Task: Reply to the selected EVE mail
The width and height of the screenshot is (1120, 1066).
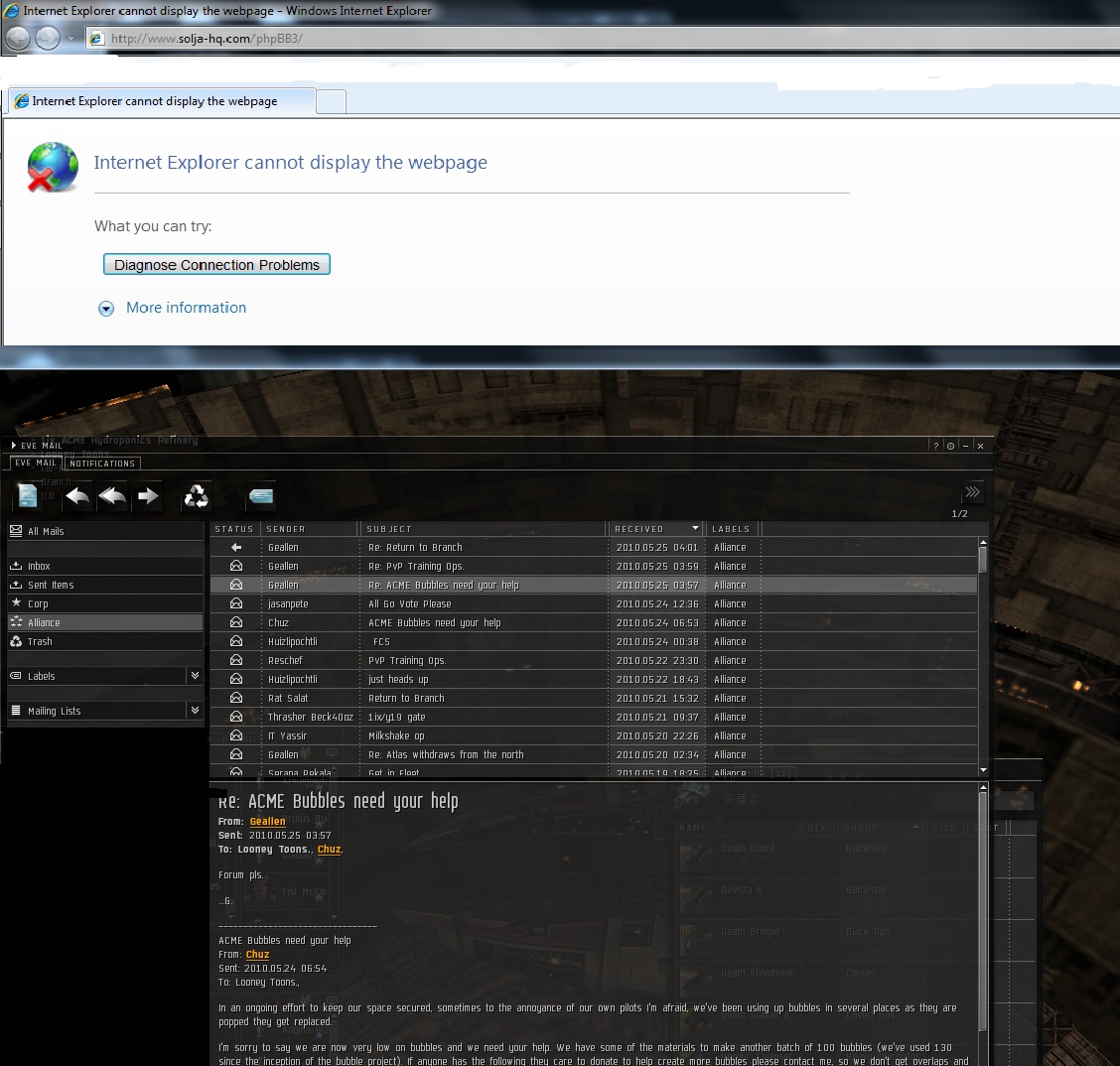Action: point(77,495)
